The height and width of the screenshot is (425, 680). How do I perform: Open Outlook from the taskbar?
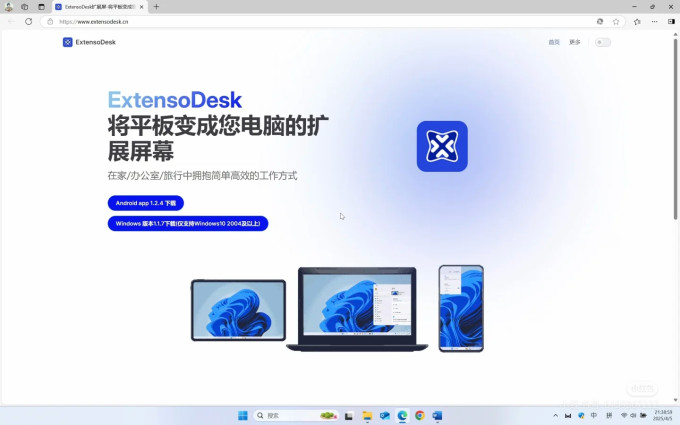coord(385,415)
